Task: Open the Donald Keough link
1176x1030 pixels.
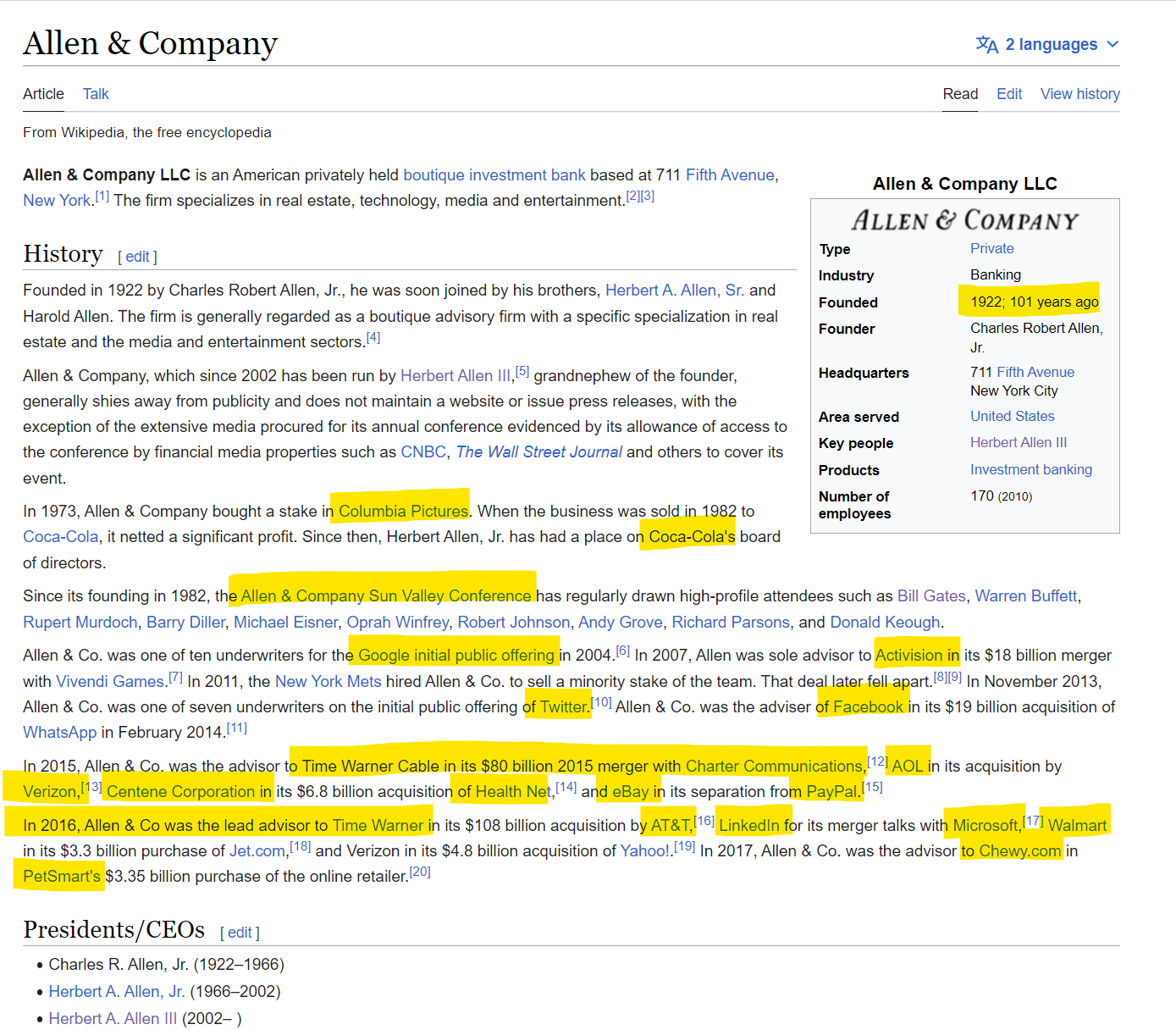Action: click(885, 623)
